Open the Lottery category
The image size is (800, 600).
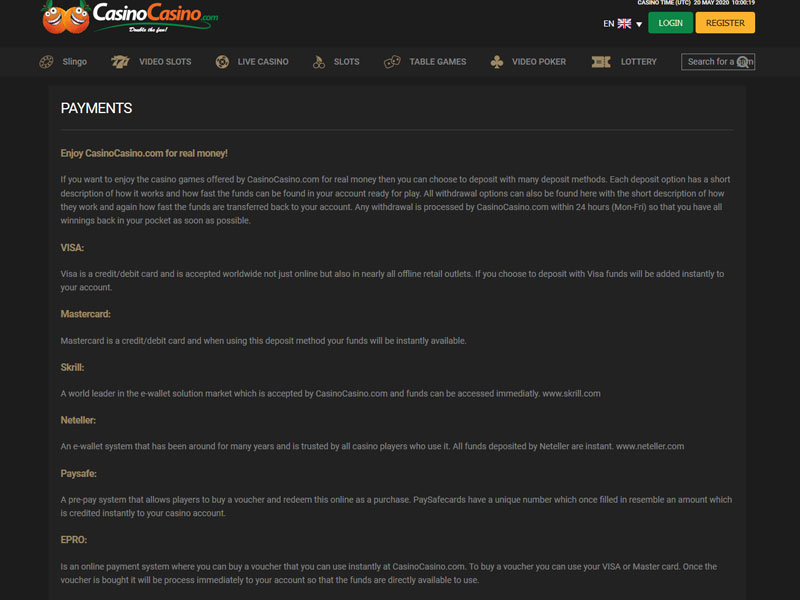(x=639, y=62)
